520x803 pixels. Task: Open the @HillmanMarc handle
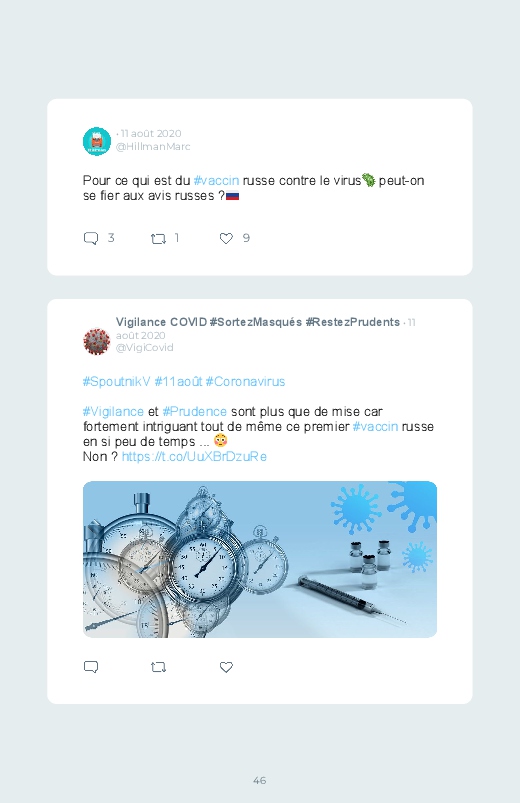click(x=153, y=146)
